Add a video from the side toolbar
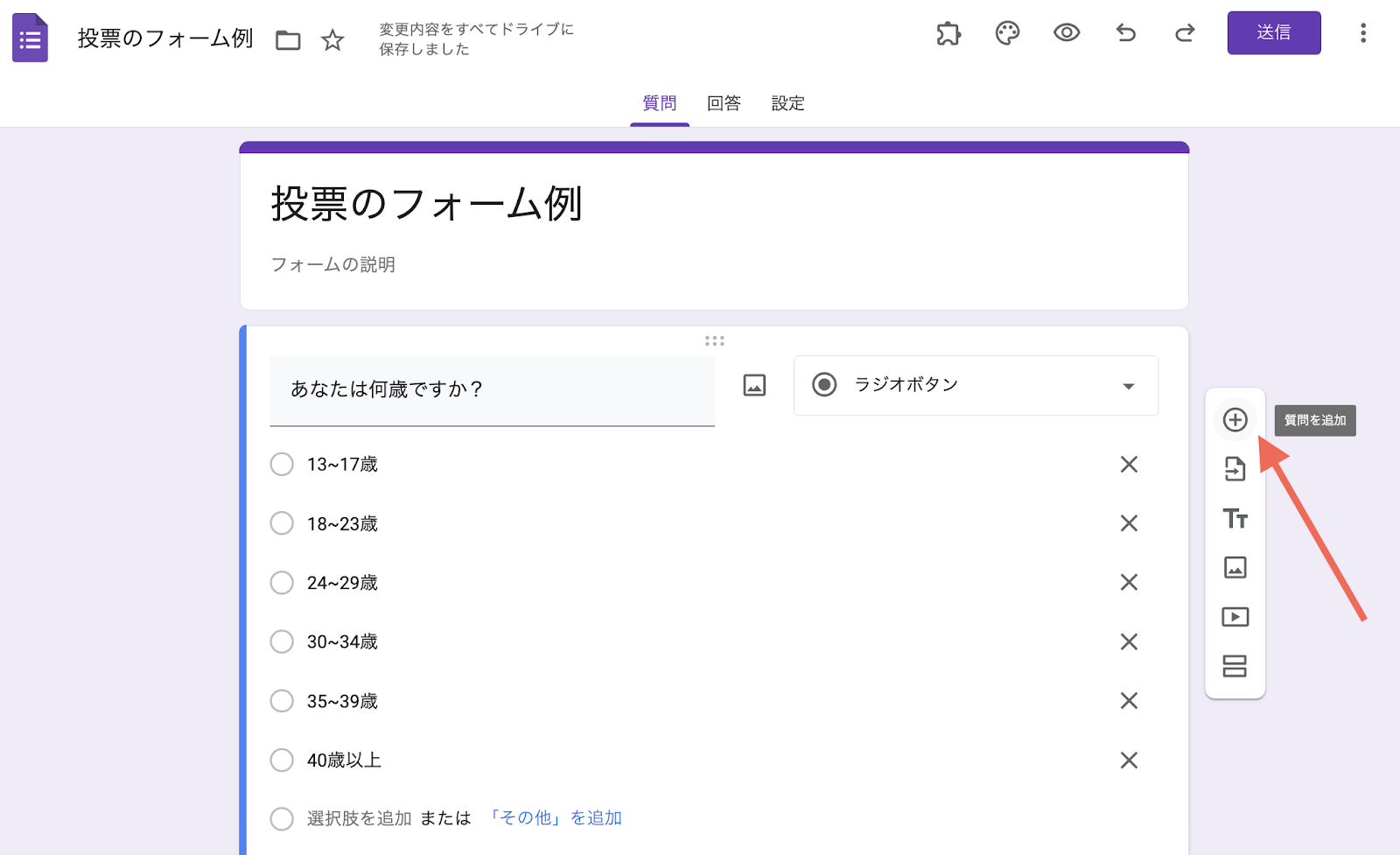 1235,617
